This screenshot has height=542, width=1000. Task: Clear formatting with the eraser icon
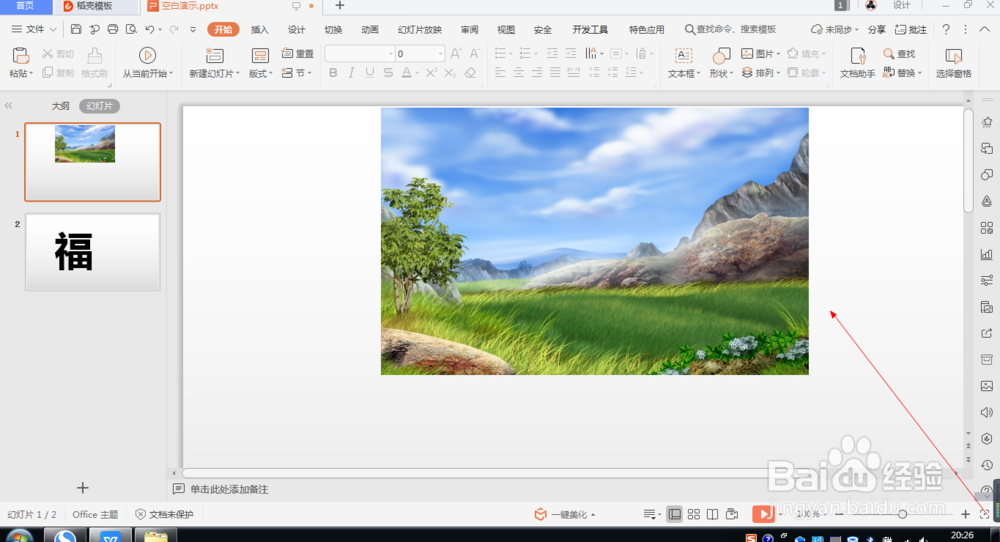coord(470,73)
